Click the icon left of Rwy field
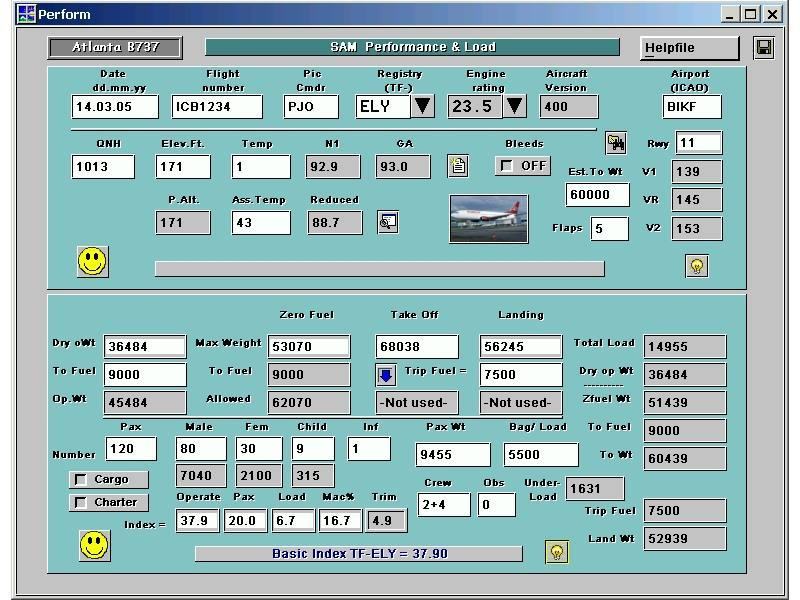The width and height of the screenshot is (800, 600). pos(616,143)
